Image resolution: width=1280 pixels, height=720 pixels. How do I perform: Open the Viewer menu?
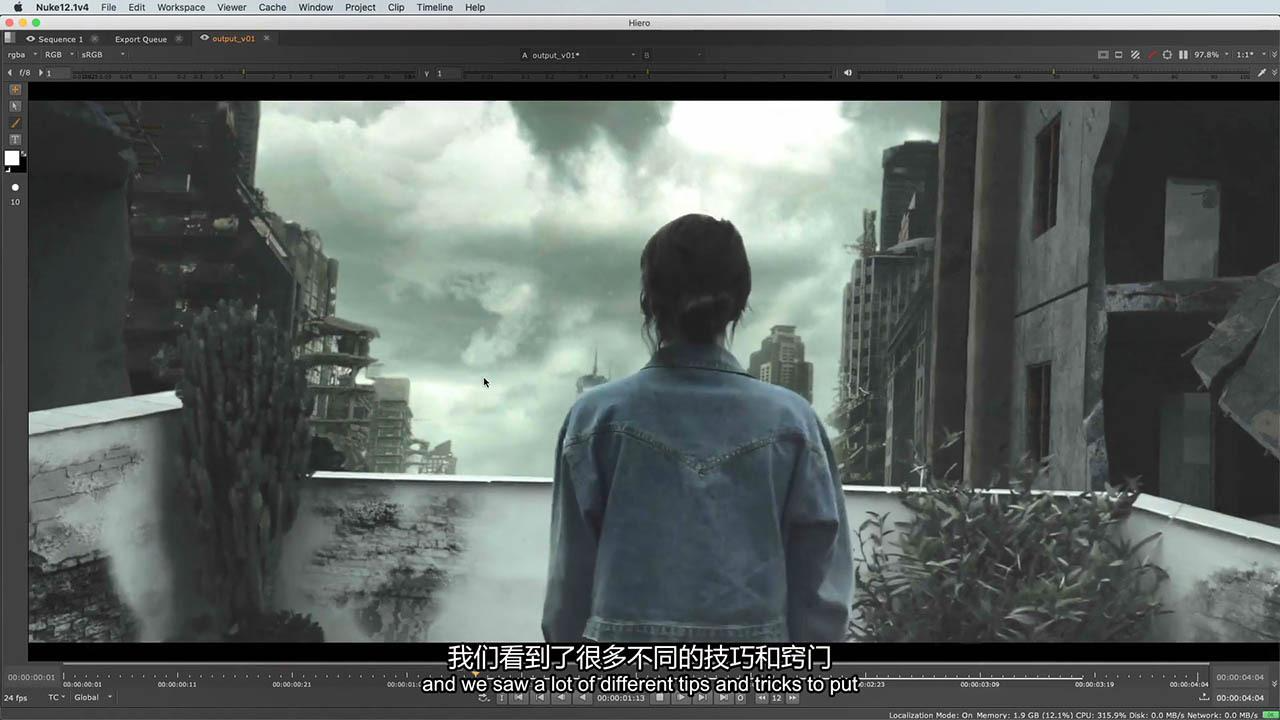tap(232, 7)
